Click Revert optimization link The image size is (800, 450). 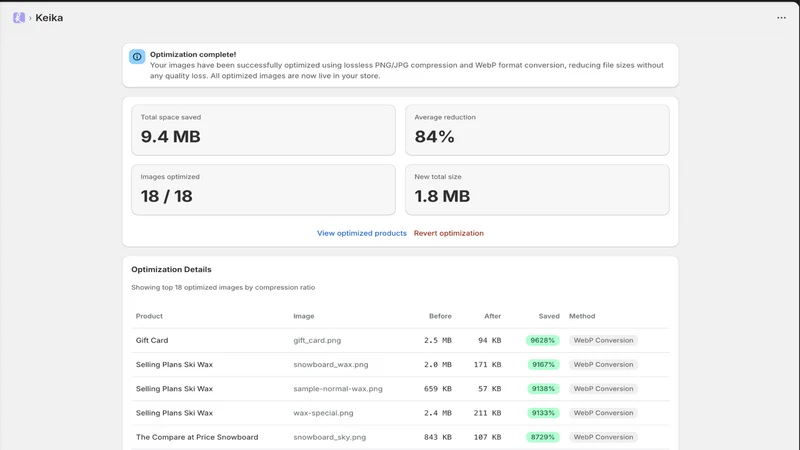(x=448, y=233)
